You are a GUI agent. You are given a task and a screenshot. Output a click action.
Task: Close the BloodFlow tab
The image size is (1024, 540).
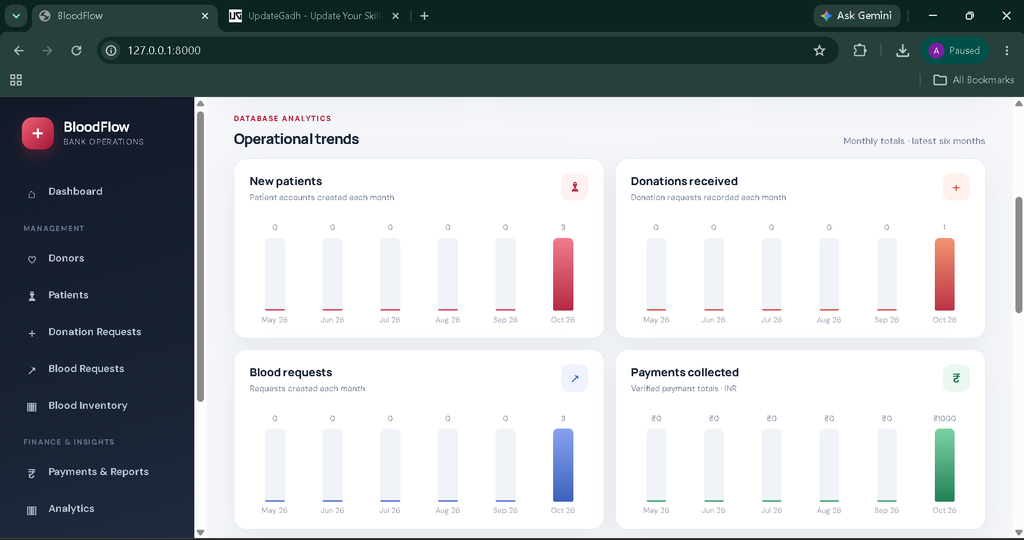(205, 16)
